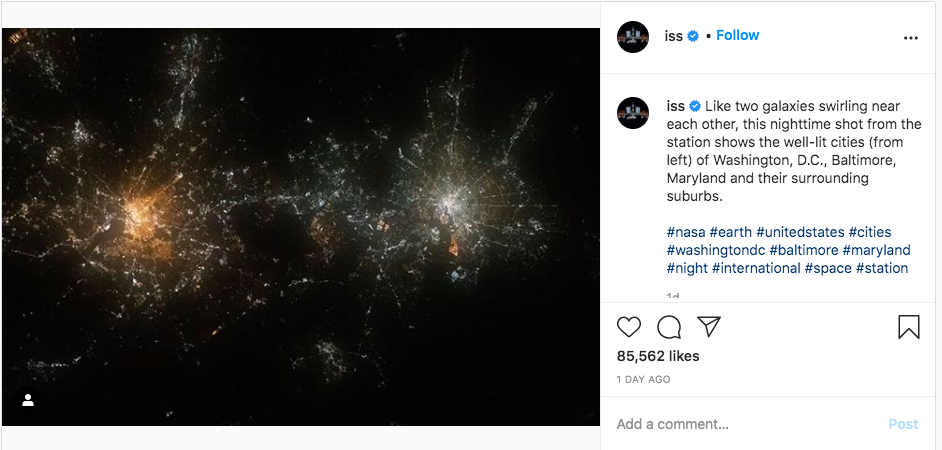Like the post with heart icon
The height and width of the screenshot is (450, 942).
tap(629, 327)
